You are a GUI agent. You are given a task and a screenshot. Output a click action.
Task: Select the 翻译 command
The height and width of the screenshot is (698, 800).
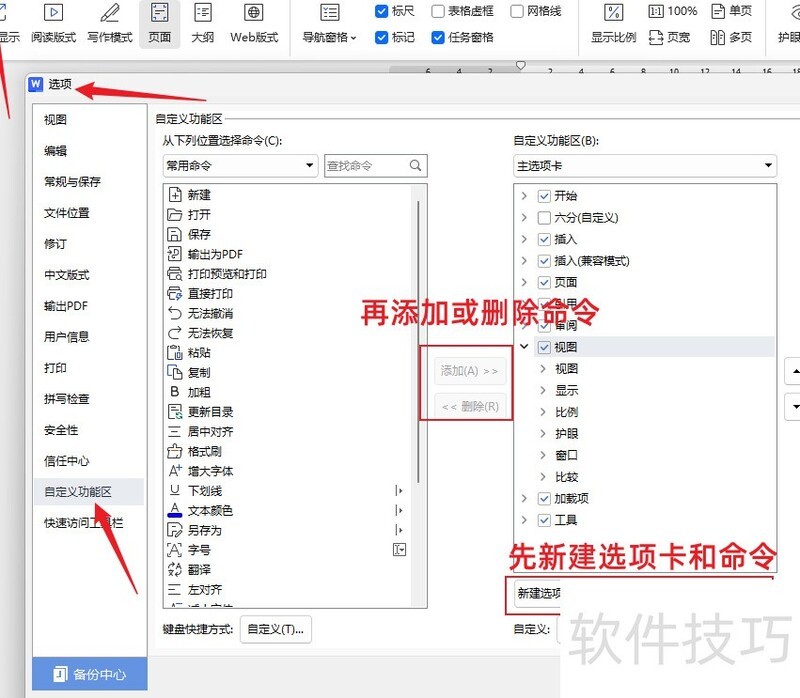[x=288, y=570]
